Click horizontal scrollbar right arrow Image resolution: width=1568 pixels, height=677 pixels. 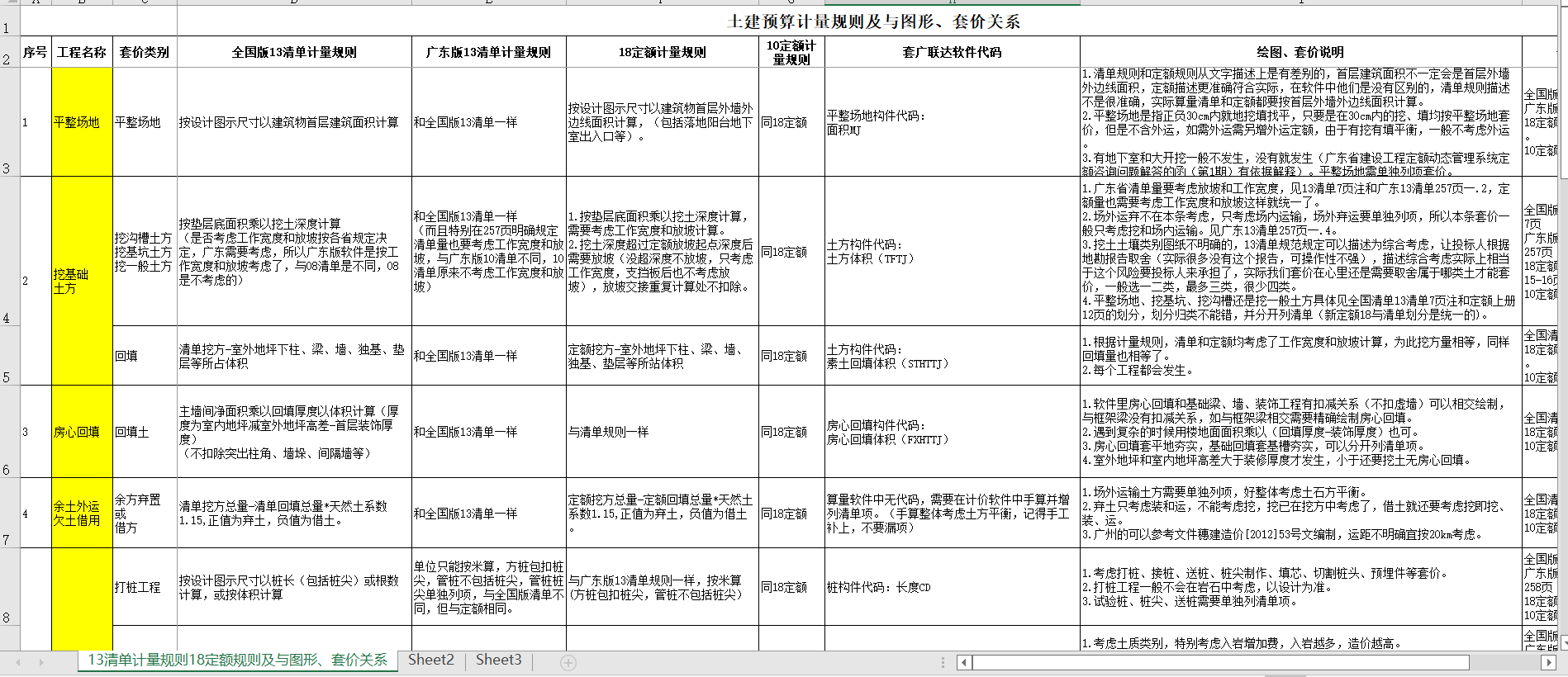1549,662
